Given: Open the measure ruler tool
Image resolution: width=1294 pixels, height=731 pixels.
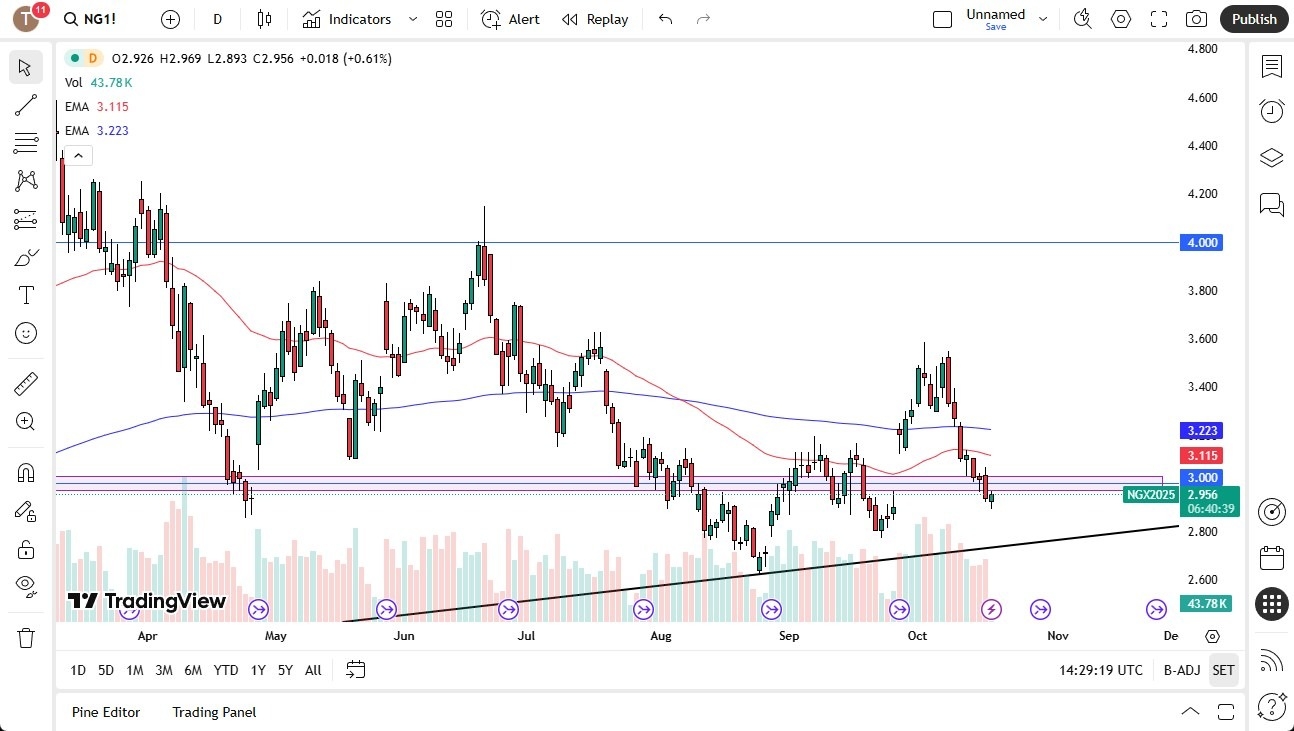Looking at the screenshot, I should click(25, 383).
